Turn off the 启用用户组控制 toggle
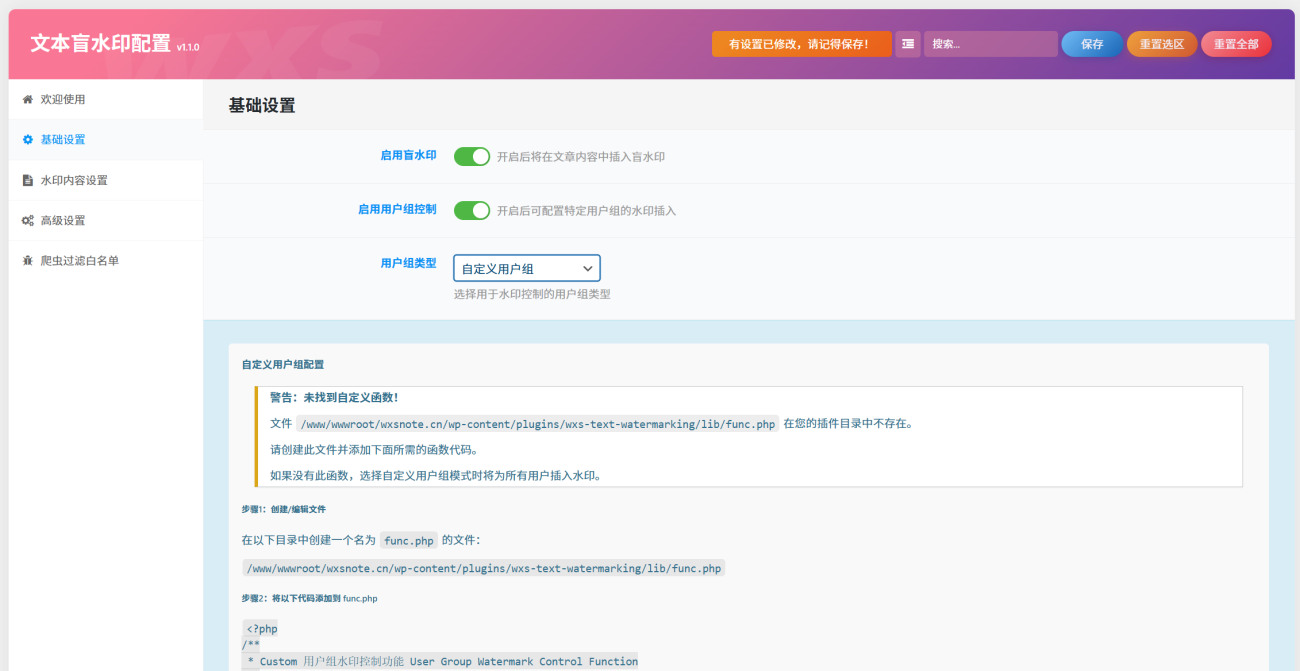The height and width of the screenshot is (671, 1300). [x=472, y=210]
